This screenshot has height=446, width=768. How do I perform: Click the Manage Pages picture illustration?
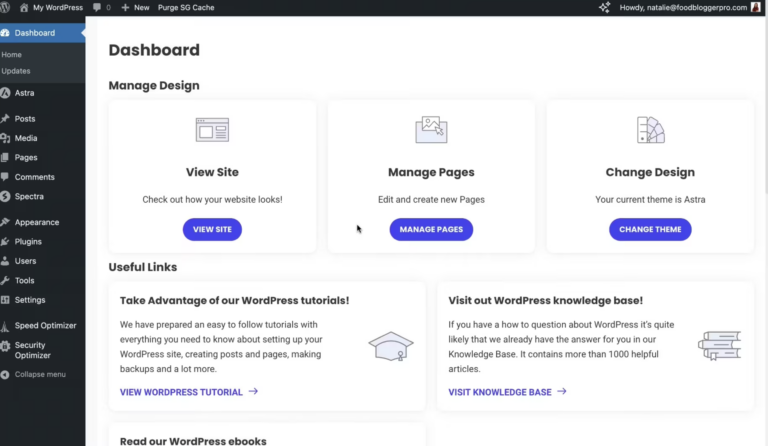click(431, 130)
